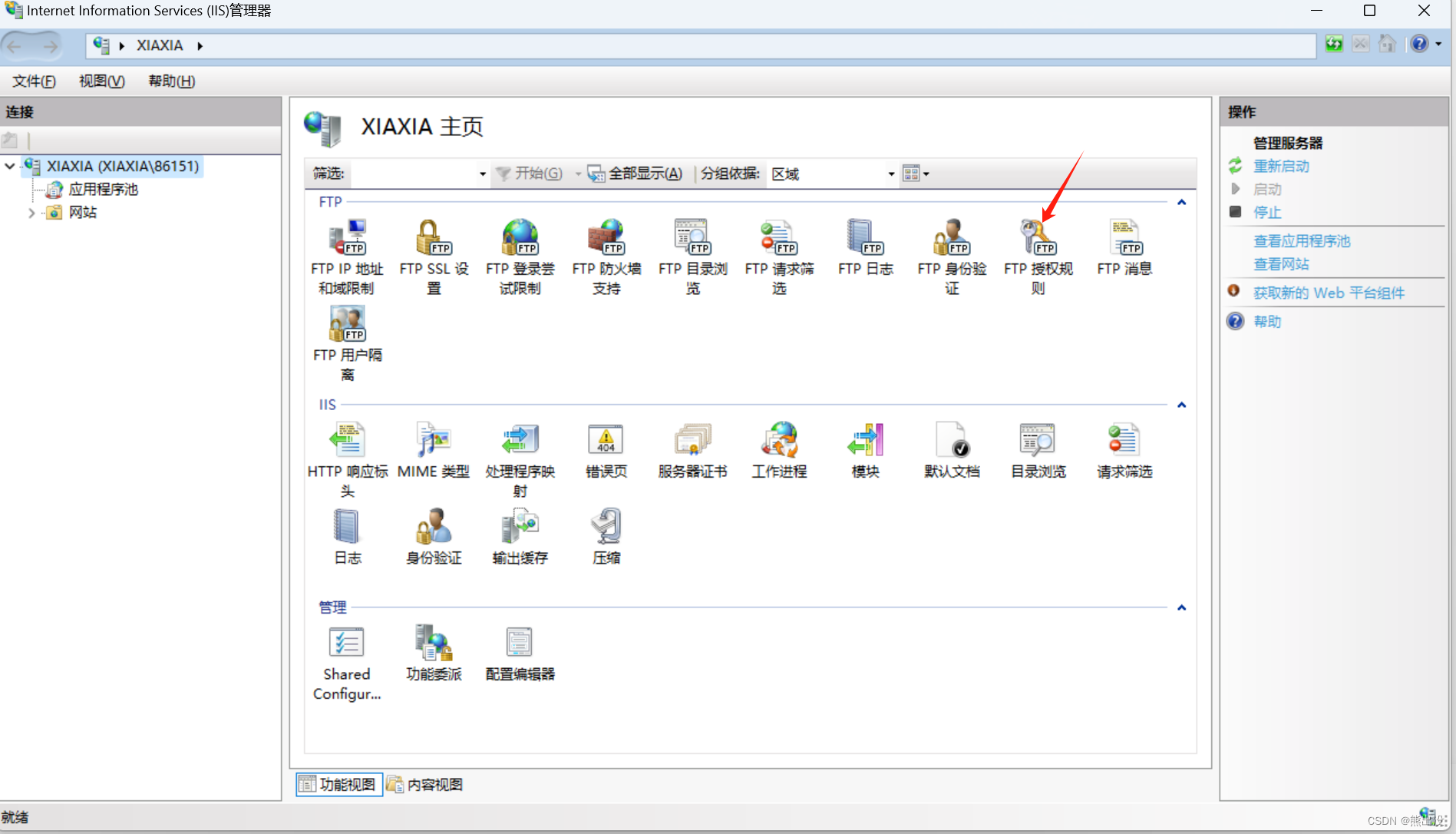
Task: Open IIS 目录浏览 feature
Action: tap(1038, 450)
